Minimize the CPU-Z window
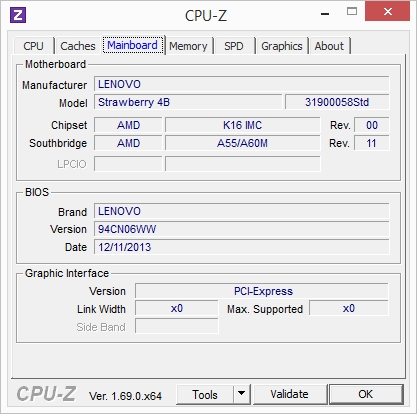The height and width of the screenshot is (414, 417). coord(325,14)
